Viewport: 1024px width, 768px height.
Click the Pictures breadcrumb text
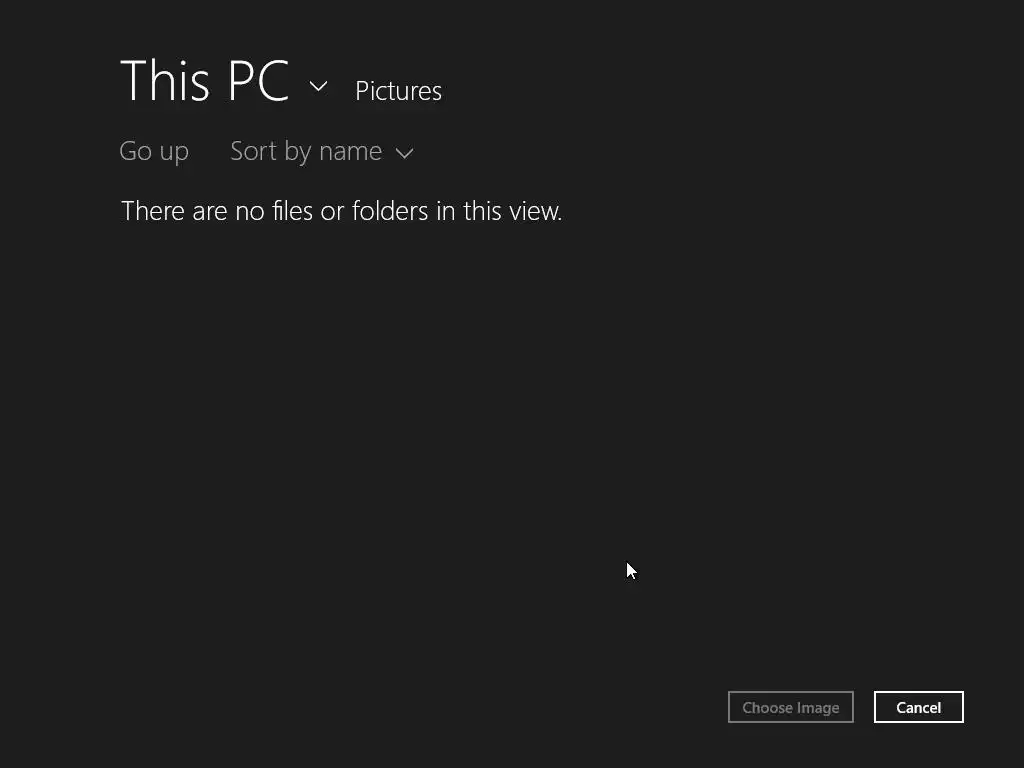click(398, 91)
